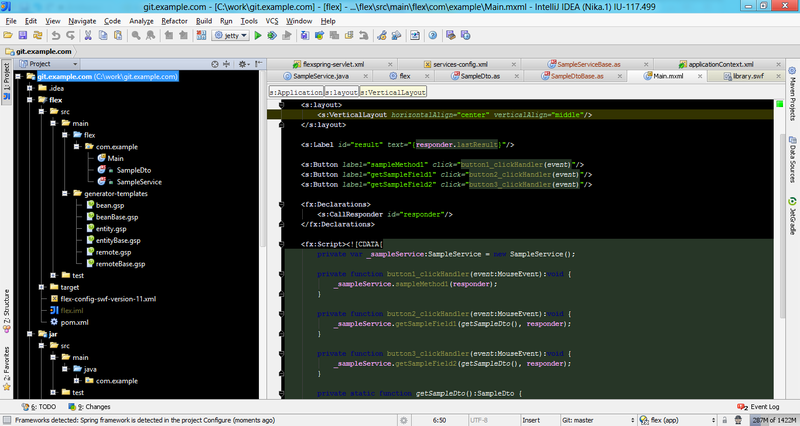Click the Cut scissors icon
Screen dimensions: 800x426
[88, 35]
